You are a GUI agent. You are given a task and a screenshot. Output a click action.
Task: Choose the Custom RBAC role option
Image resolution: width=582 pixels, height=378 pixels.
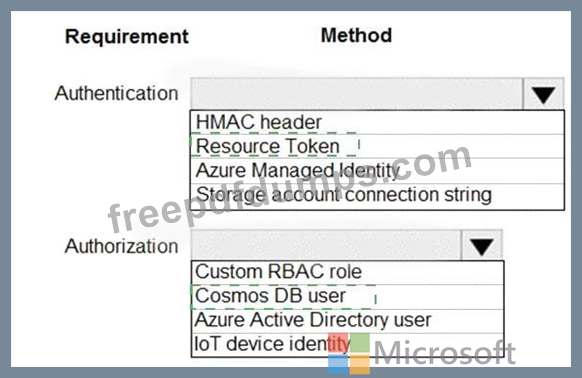pyautogui.click(x=347, y=273)
